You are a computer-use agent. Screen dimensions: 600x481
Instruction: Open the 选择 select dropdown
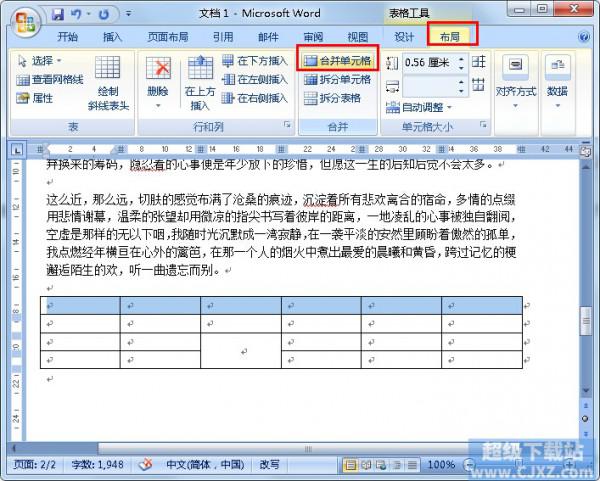[40, 61]
